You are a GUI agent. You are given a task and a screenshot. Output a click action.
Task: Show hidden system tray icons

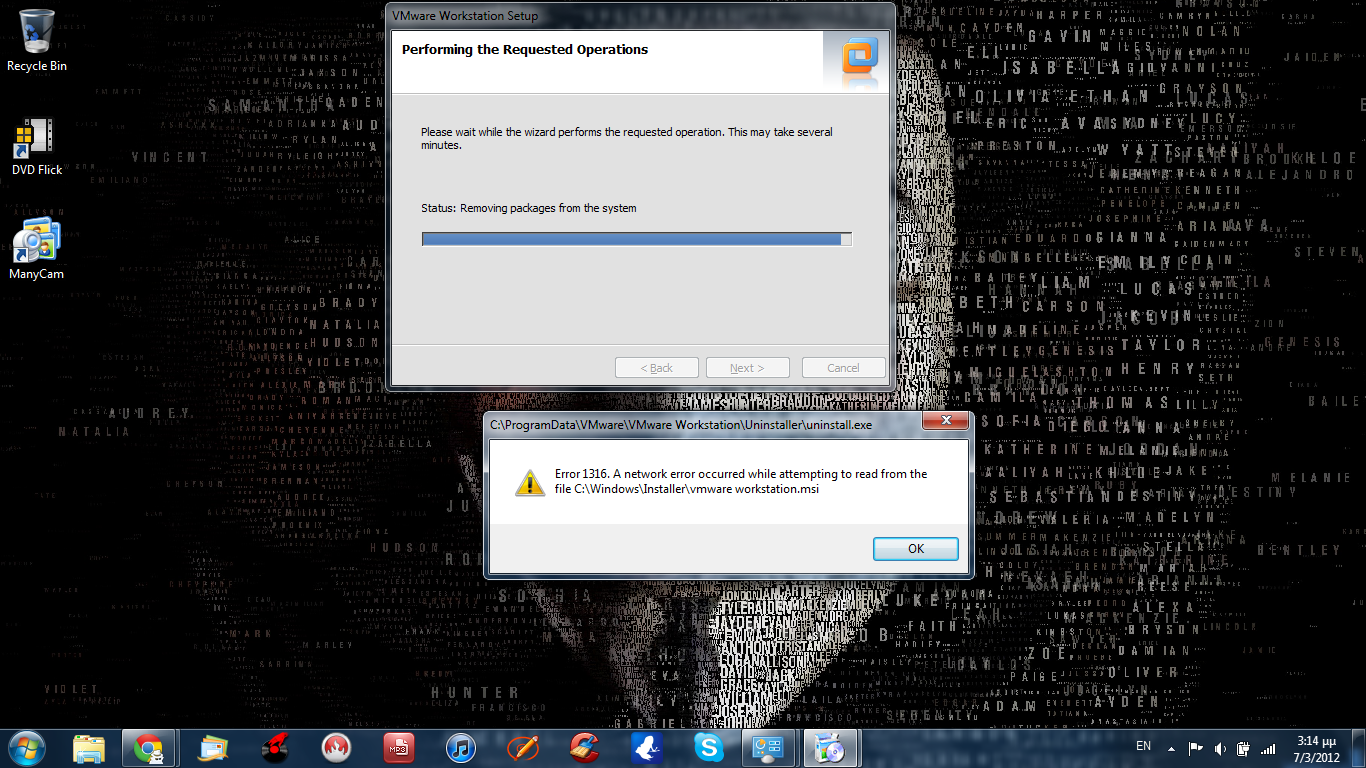(x=1170, y=748)
